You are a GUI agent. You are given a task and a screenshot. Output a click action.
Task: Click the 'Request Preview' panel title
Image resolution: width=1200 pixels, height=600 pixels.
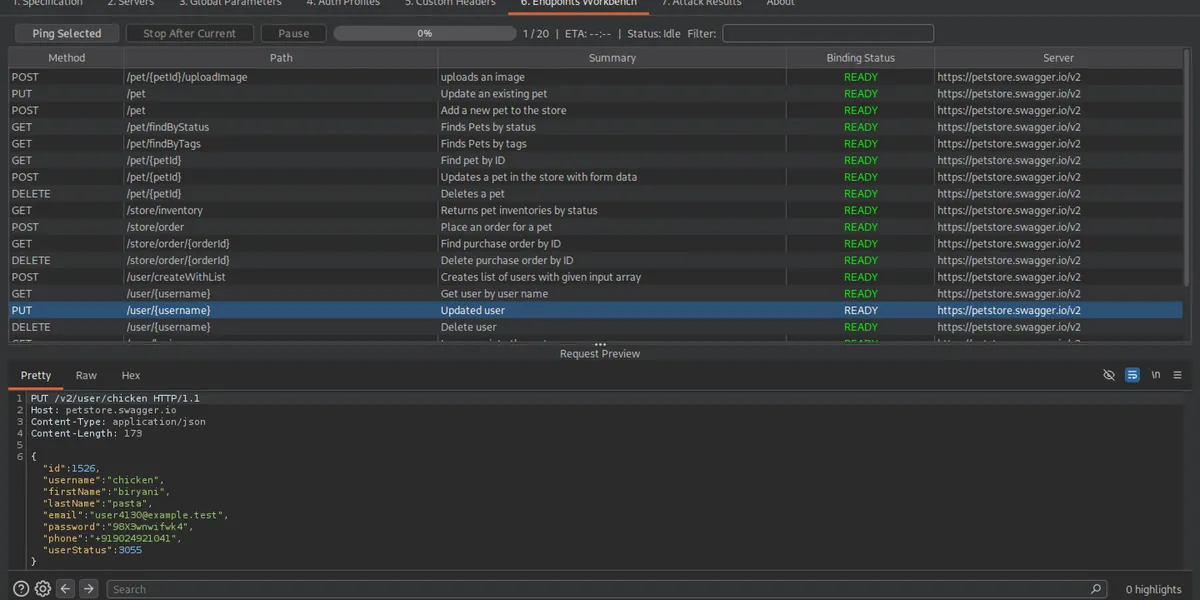click(x=600, y=354)
